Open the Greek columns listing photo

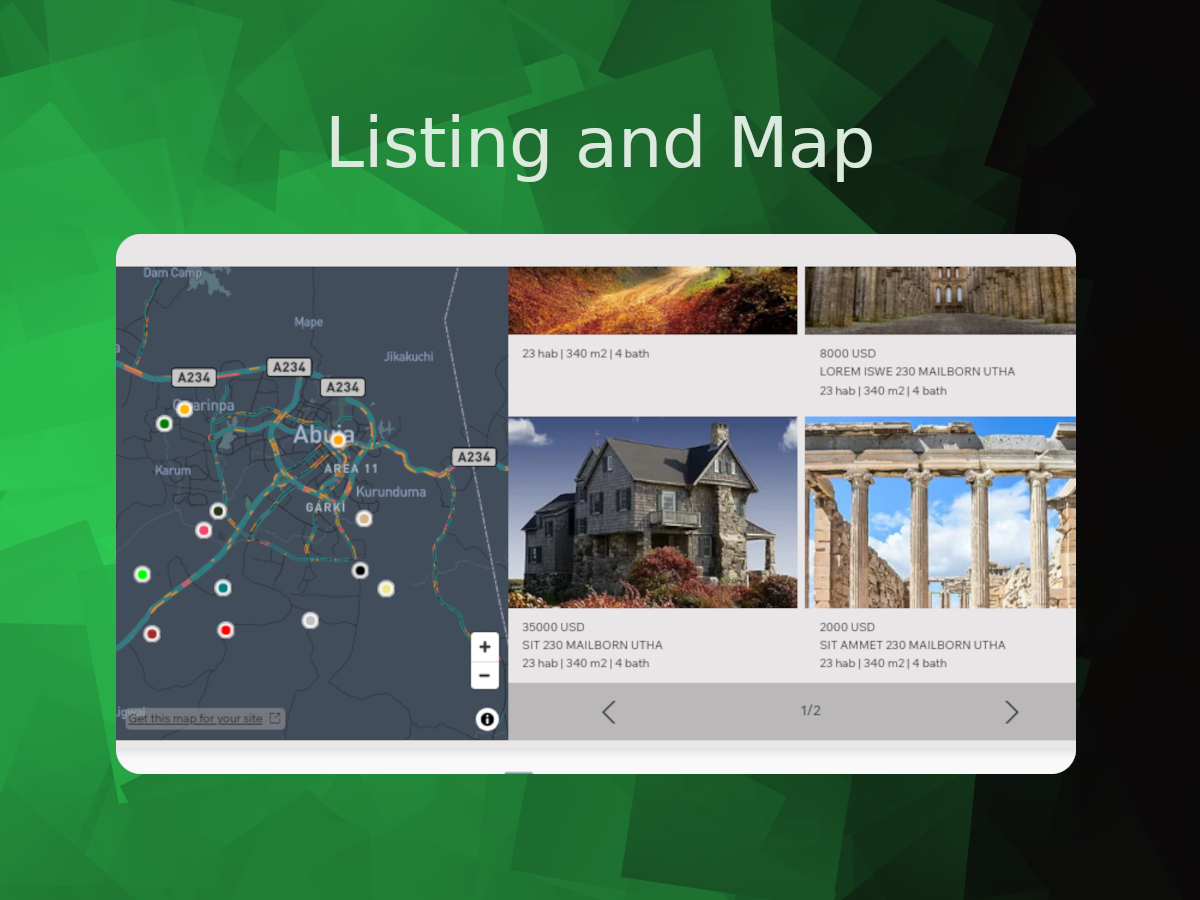[941, 512]
